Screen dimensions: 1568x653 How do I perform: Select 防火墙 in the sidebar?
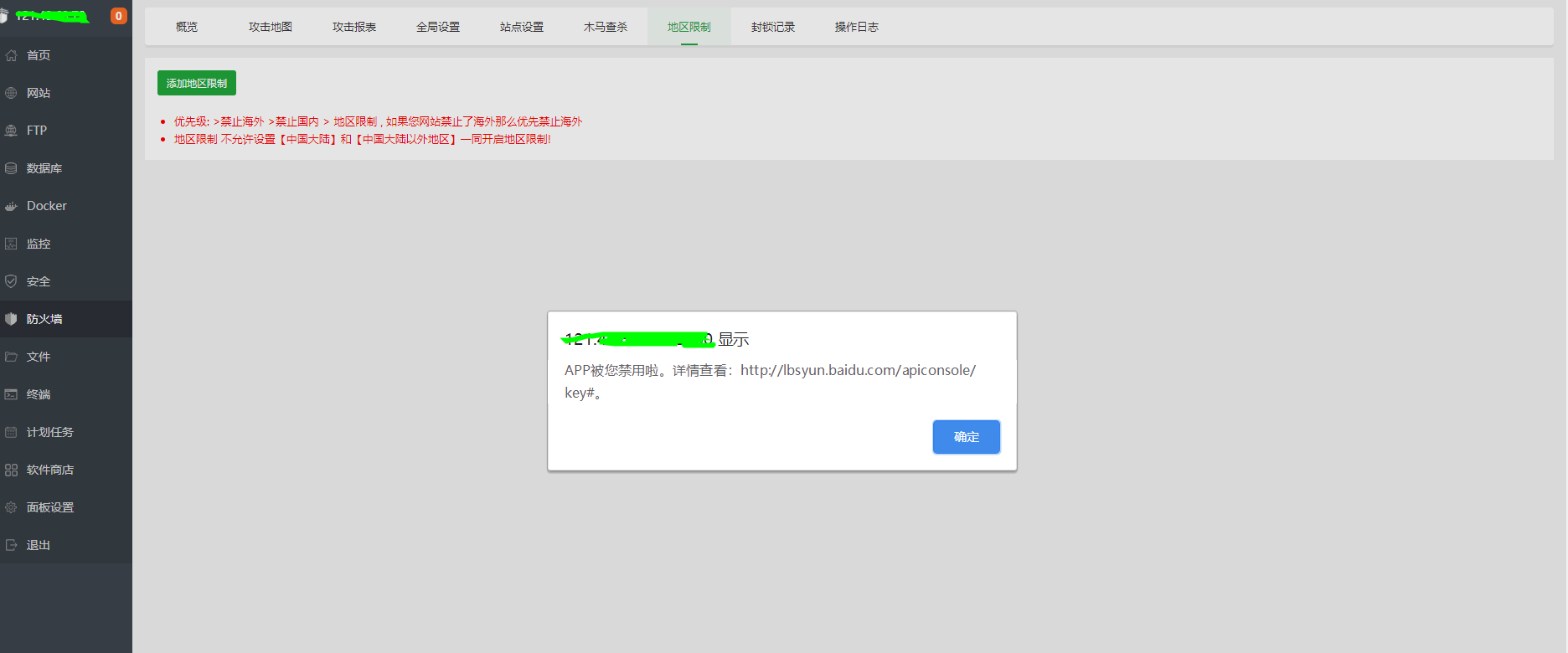(66, 319)
